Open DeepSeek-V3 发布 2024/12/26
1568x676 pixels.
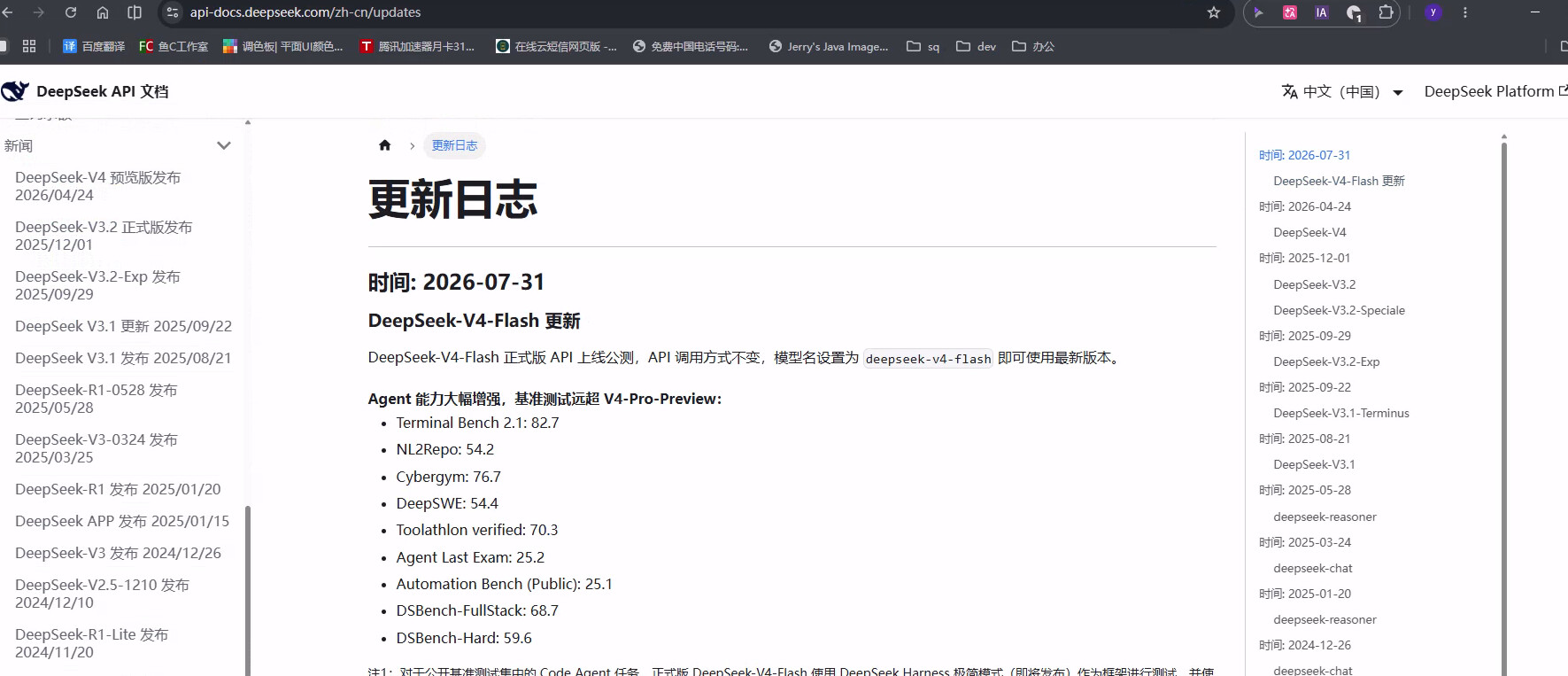click(118, 553)
